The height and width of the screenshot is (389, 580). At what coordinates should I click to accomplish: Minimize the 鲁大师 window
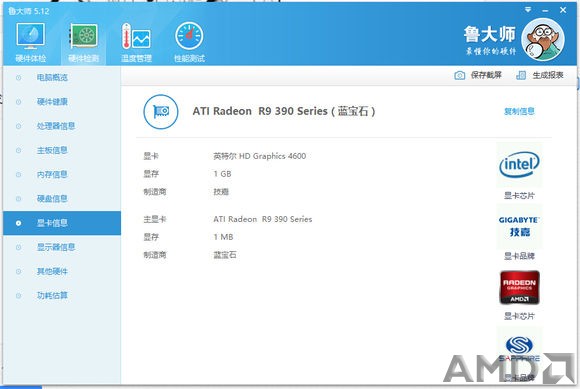point(545,10)
